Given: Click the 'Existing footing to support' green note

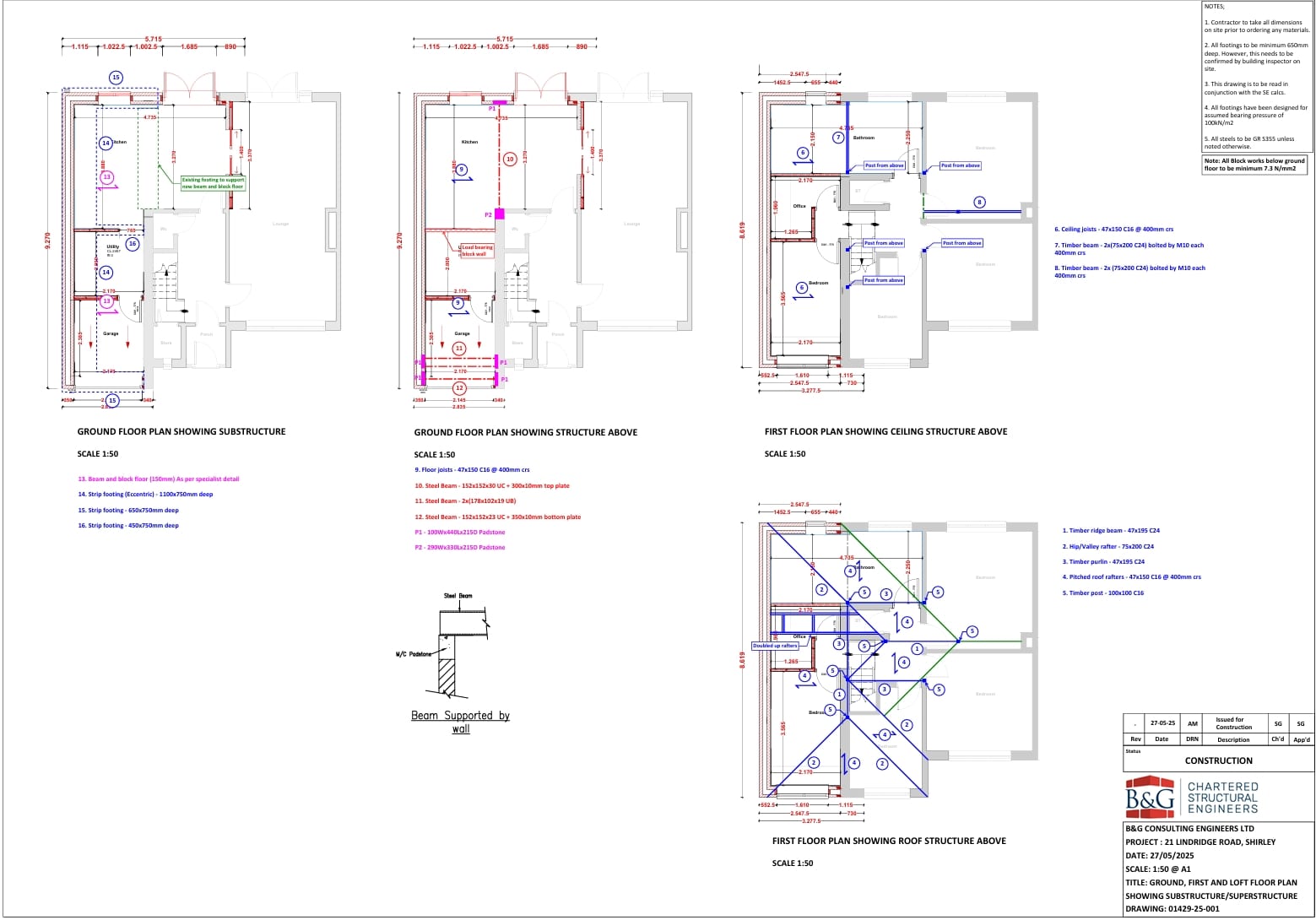Looking at the screenshot, I should coord(213,182).
